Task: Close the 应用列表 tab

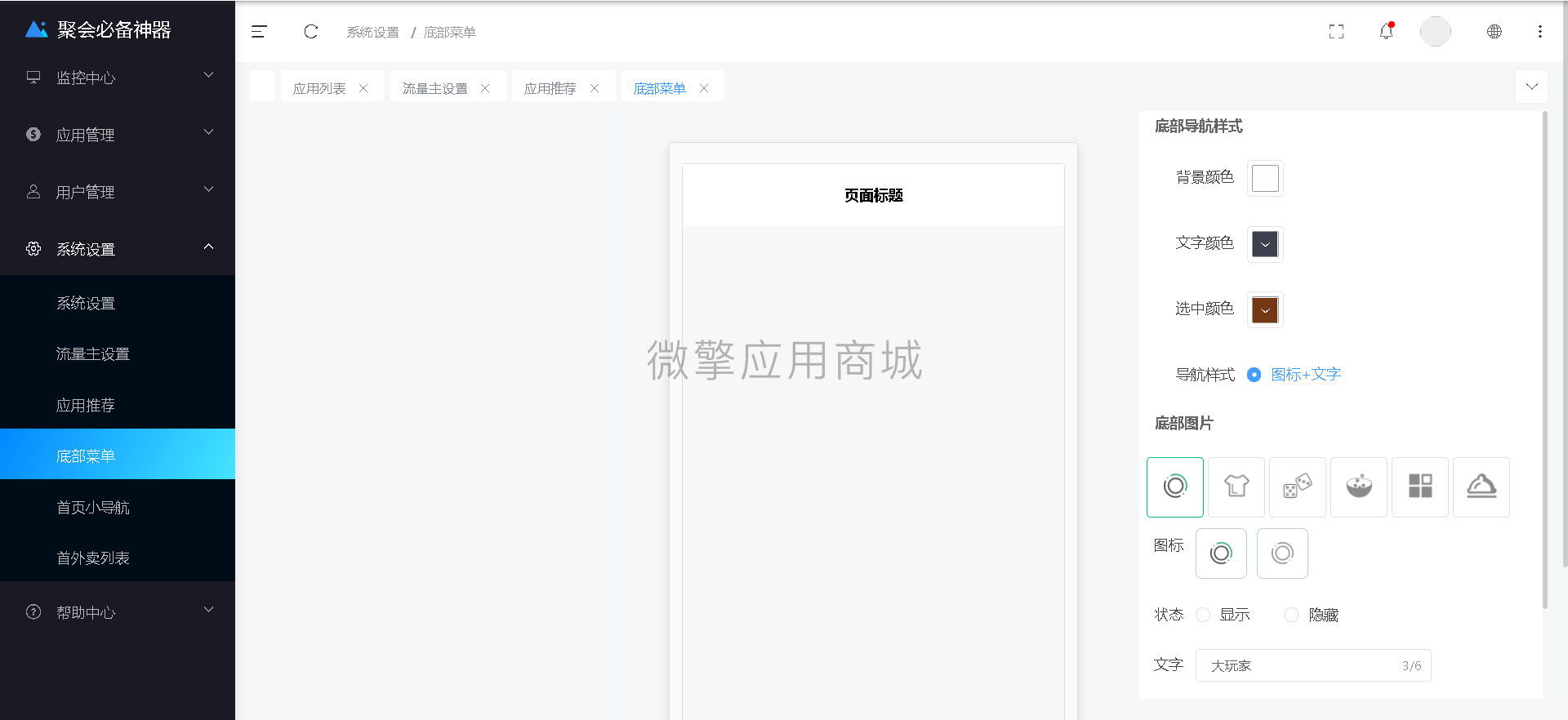Action: coord(363,88)
